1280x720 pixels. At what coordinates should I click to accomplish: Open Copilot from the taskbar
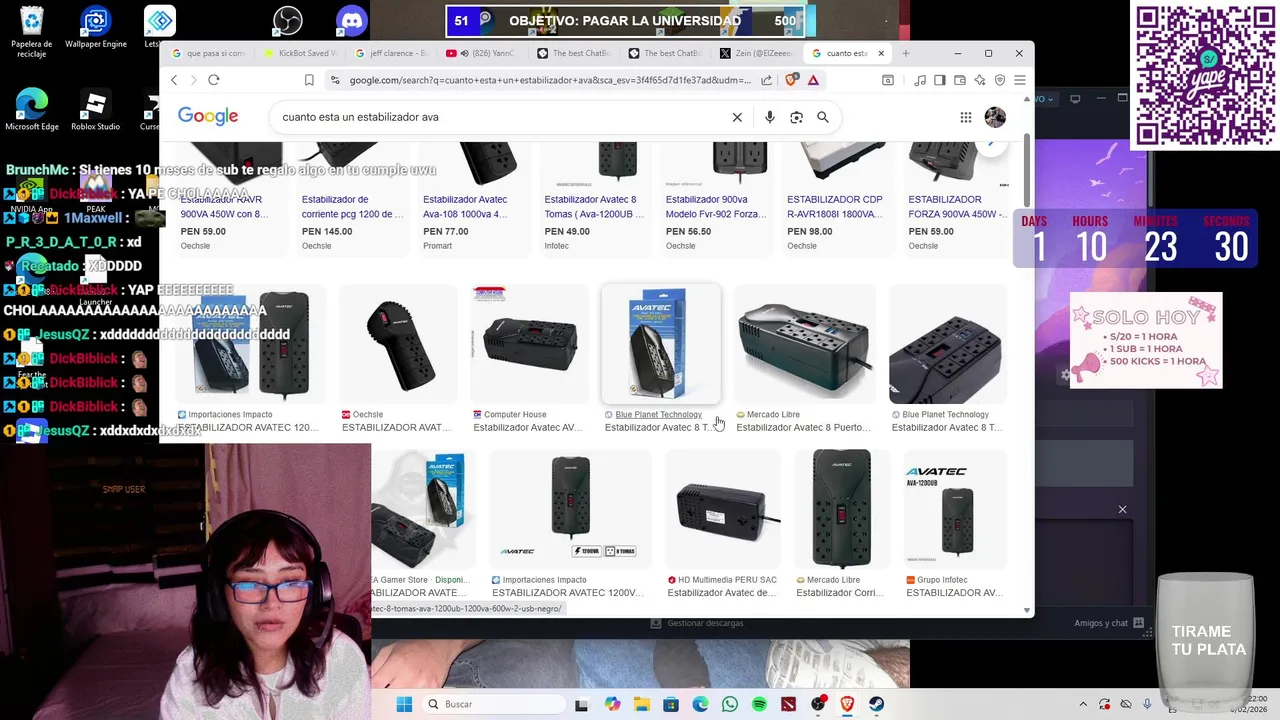coord(612,704)
